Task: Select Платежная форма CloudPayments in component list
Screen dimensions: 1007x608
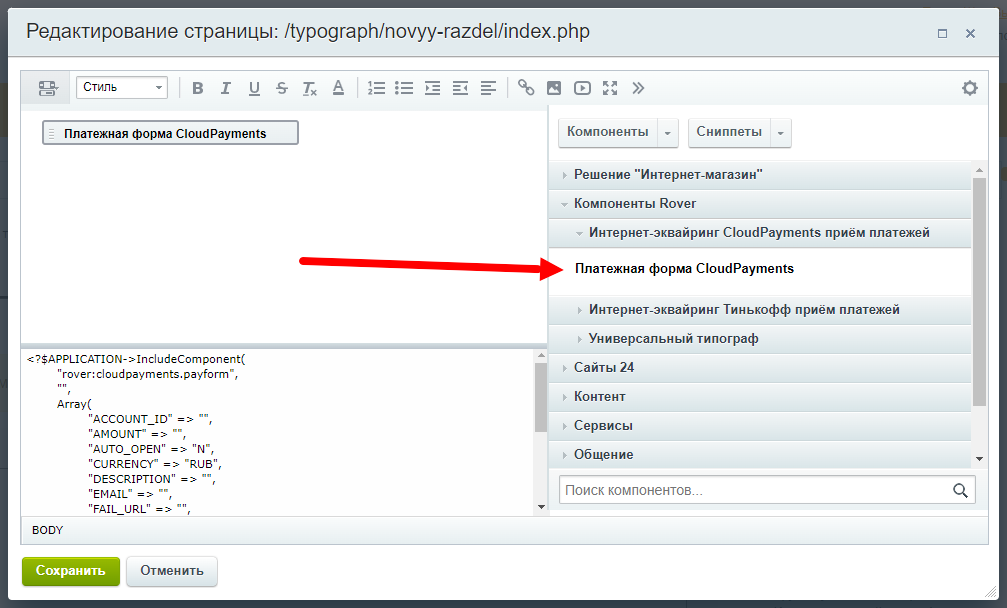Action: [684, 268]
